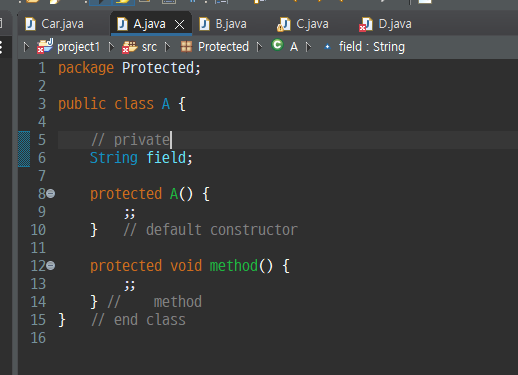
Task: Click the B.java file icon
Action: click(204, 24)
